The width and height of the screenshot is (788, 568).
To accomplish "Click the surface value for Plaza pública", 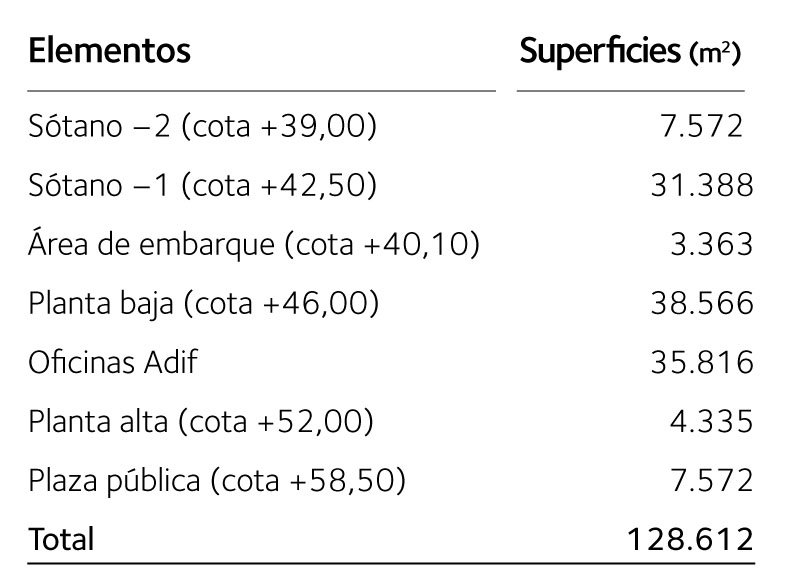I will [711, 480].
